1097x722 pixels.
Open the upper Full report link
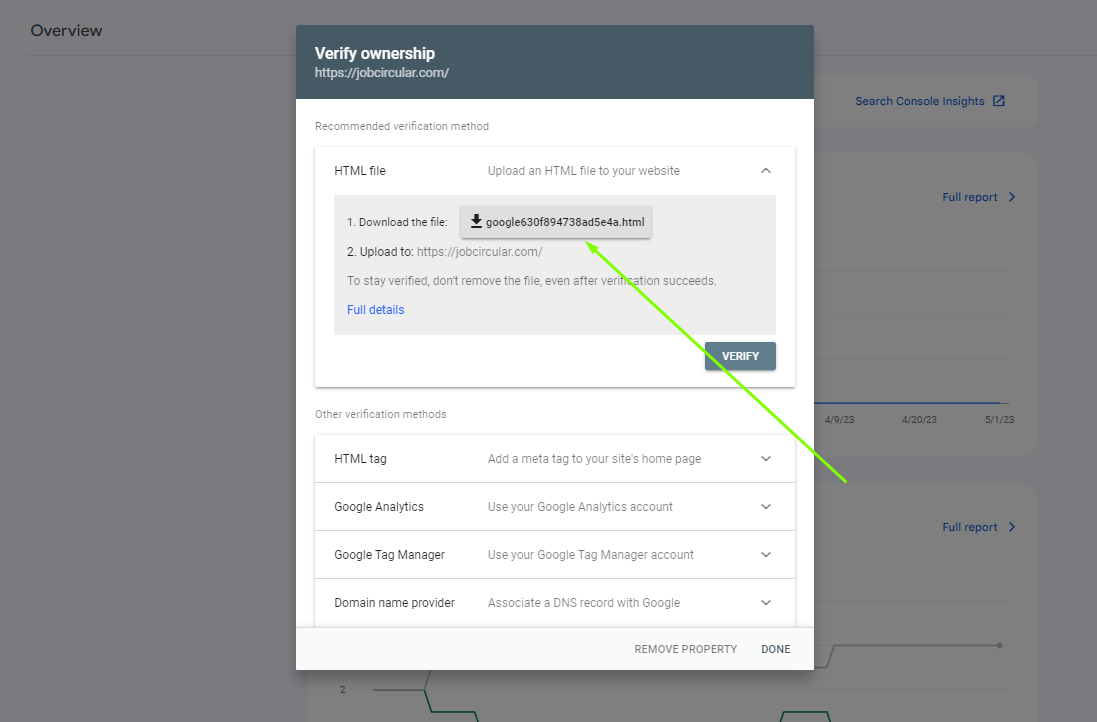pyautogui.click(x=969, y=197)
